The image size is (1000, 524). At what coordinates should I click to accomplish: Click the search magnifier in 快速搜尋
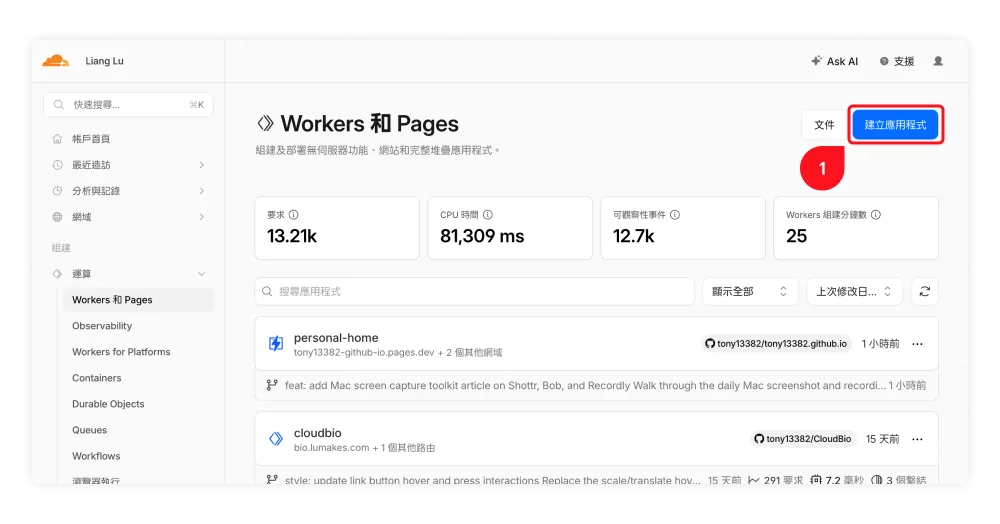(x=59, y=105)
